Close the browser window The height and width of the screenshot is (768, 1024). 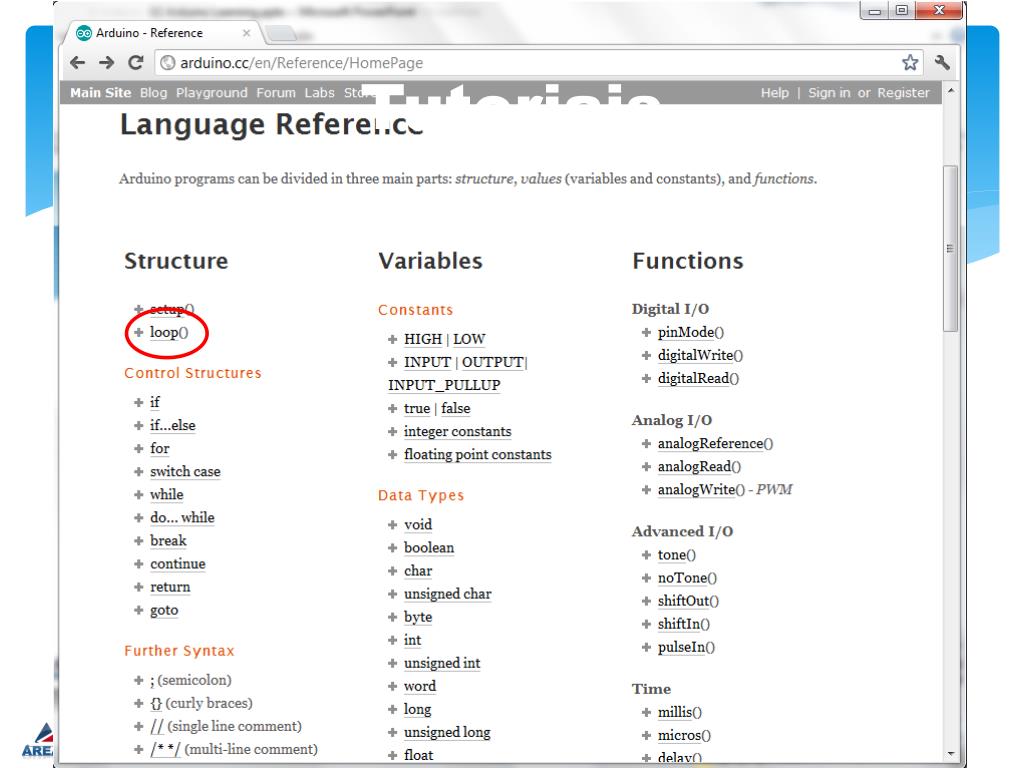click(939, 10)
